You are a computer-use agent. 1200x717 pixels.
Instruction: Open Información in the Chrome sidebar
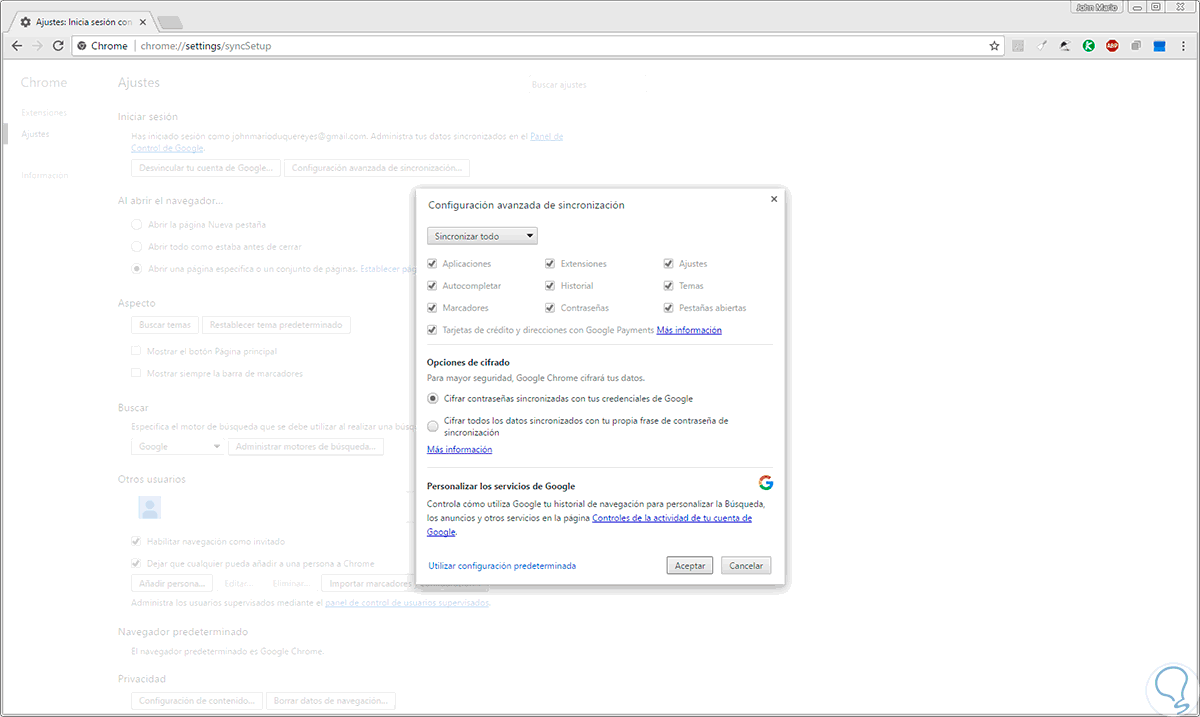coord(44,175)
